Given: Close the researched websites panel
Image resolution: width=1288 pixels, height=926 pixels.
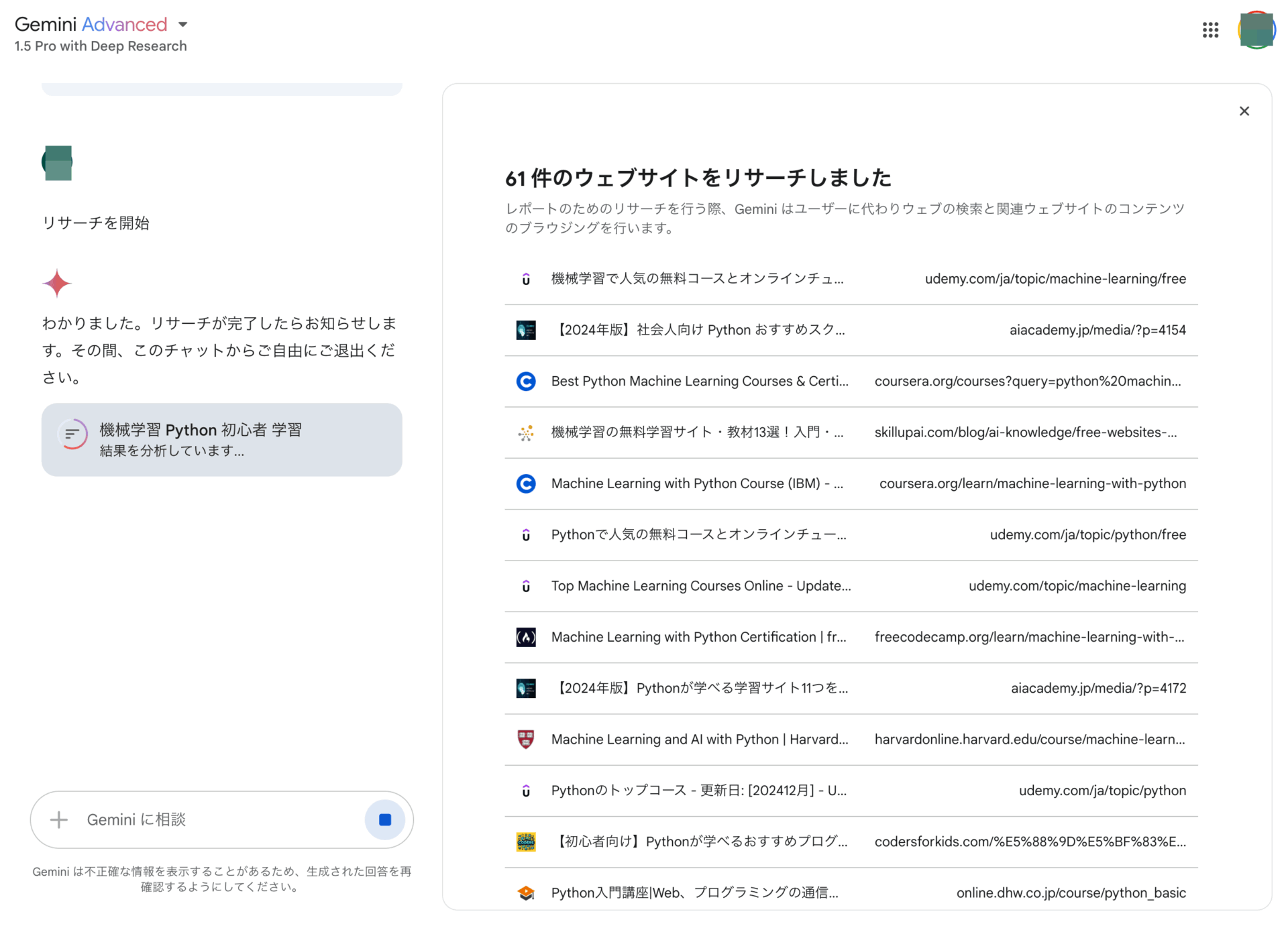Looking at the screenshot, I should coord(1244,111).
